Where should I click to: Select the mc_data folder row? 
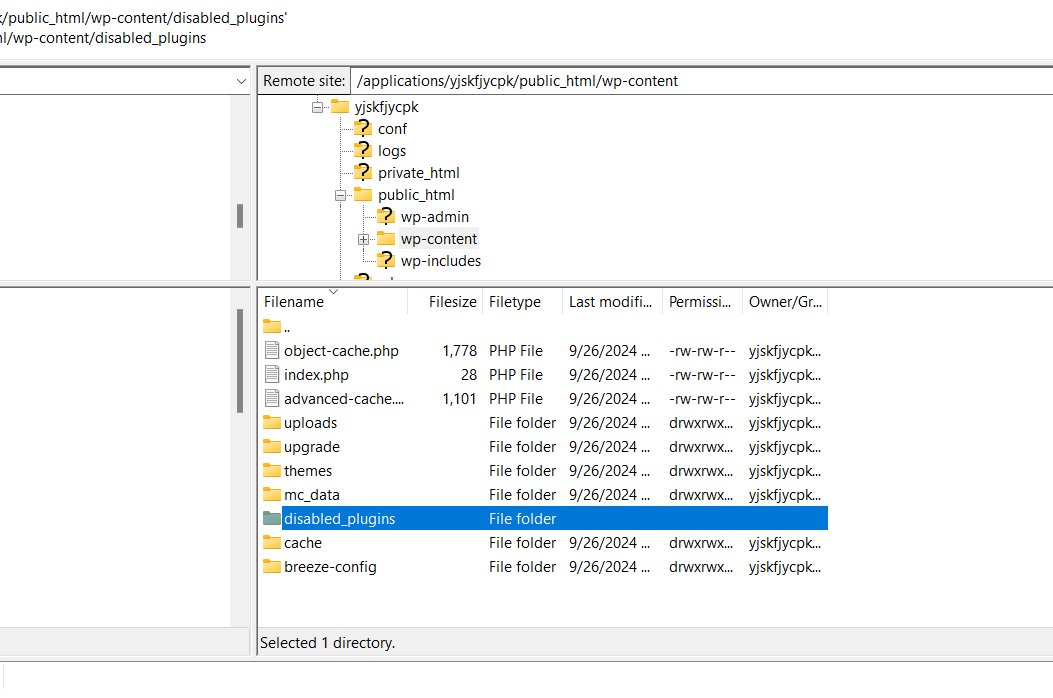click(312, 494)
